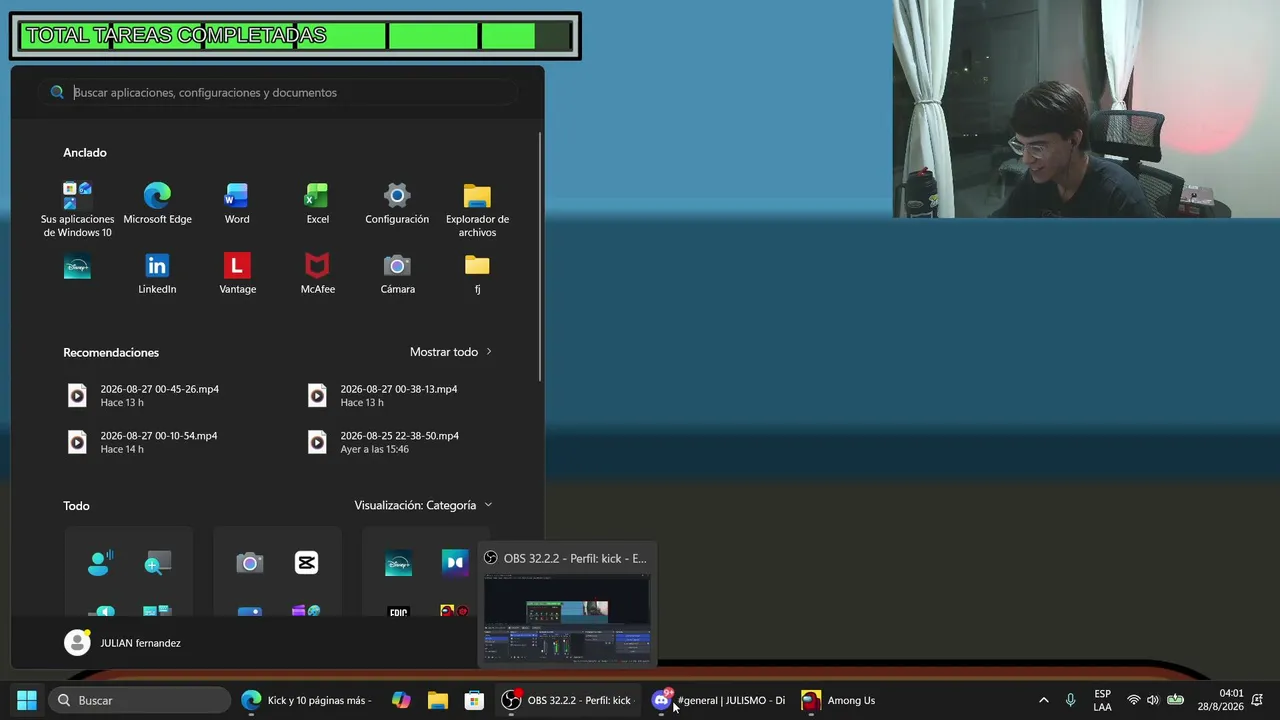Open Configuración gear in pinned apps
1280x720 pixels.
click(x=397, y=204)
